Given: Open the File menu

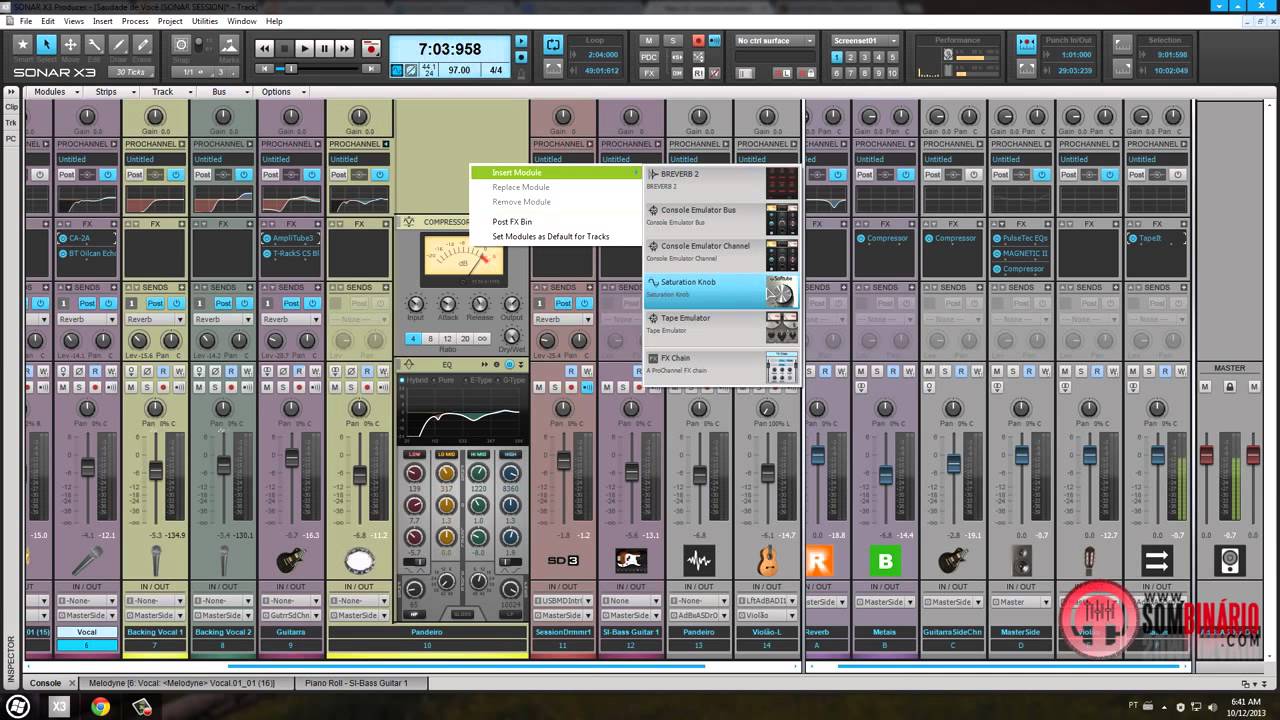Looking at the screenshot, I should (x=25, y=21).
